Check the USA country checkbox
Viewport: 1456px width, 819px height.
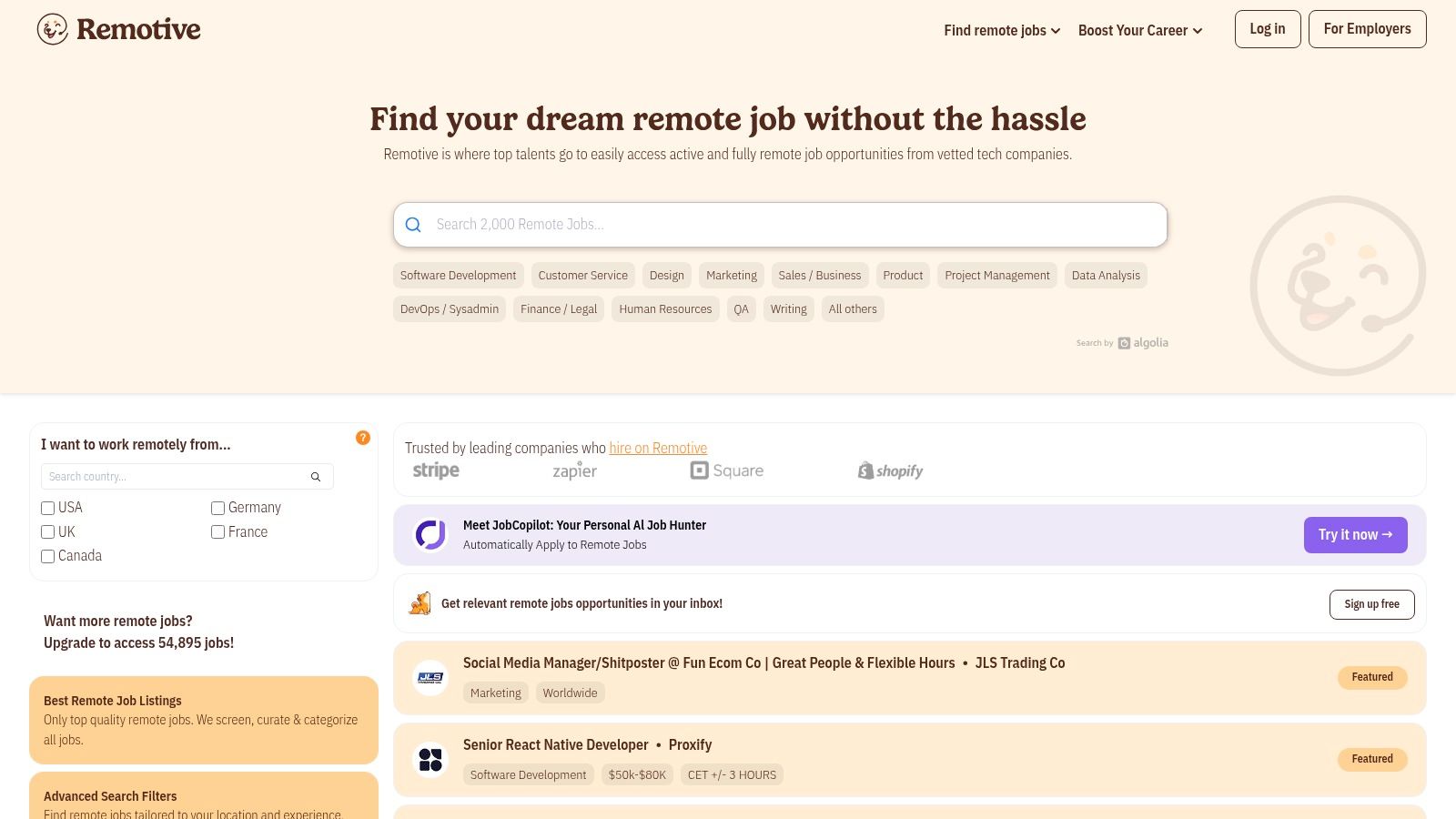[48, 508]
